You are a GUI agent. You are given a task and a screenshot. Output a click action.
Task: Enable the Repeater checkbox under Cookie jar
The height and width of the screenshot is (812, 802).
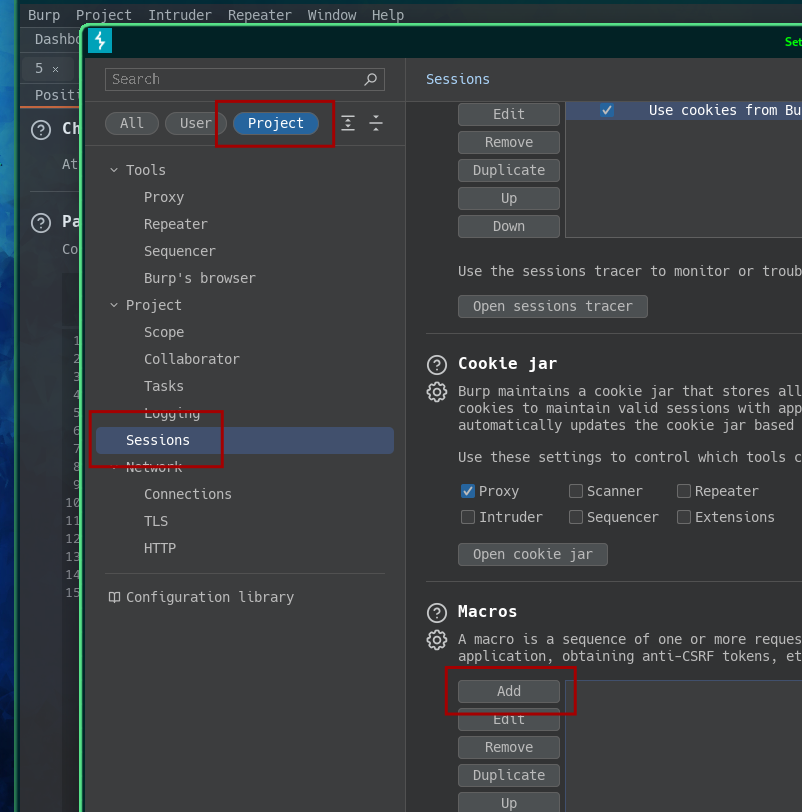point(683,491)
